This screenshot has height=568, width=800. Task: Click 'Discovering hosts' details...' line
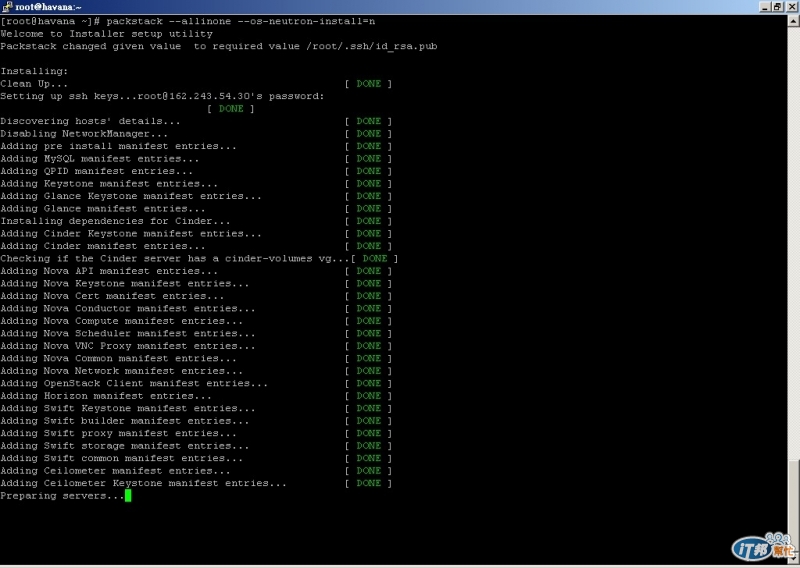90,121
